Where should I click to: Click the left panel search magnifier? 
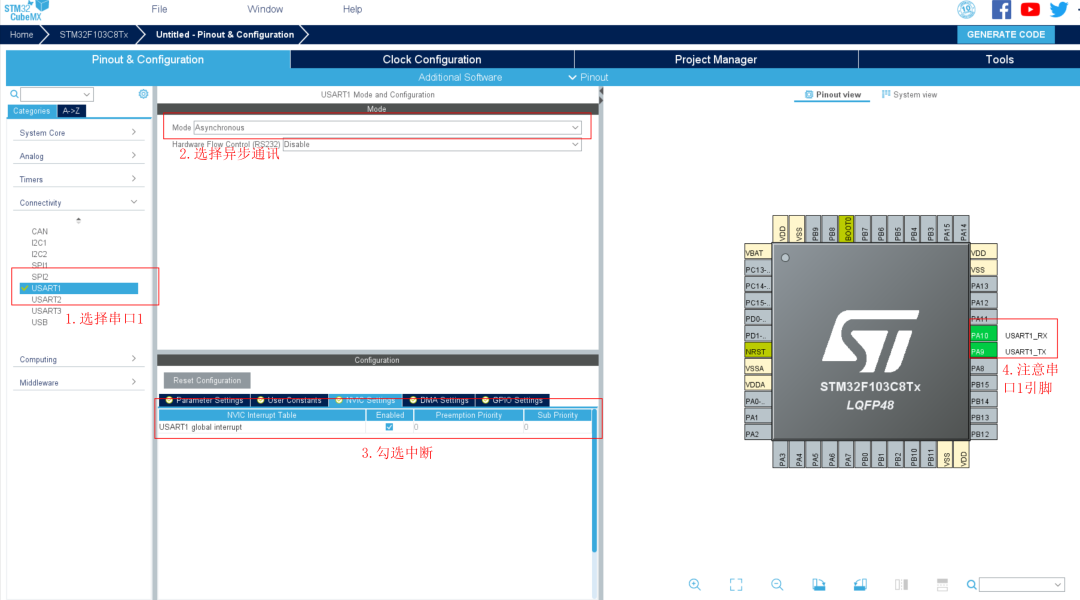click(14, 94)
